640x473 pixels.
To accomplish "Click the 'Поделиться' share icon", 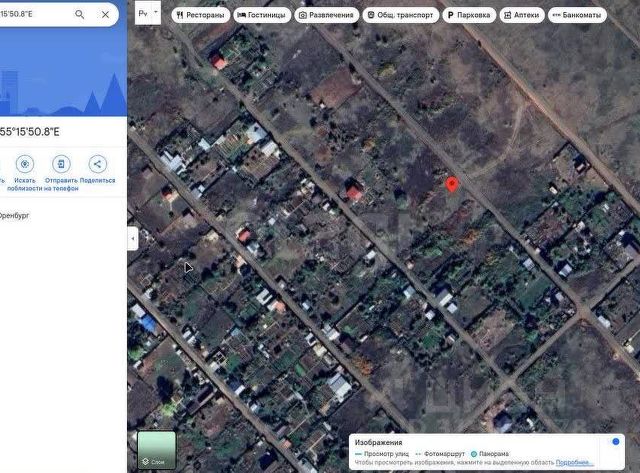I will tap(98, 164).
